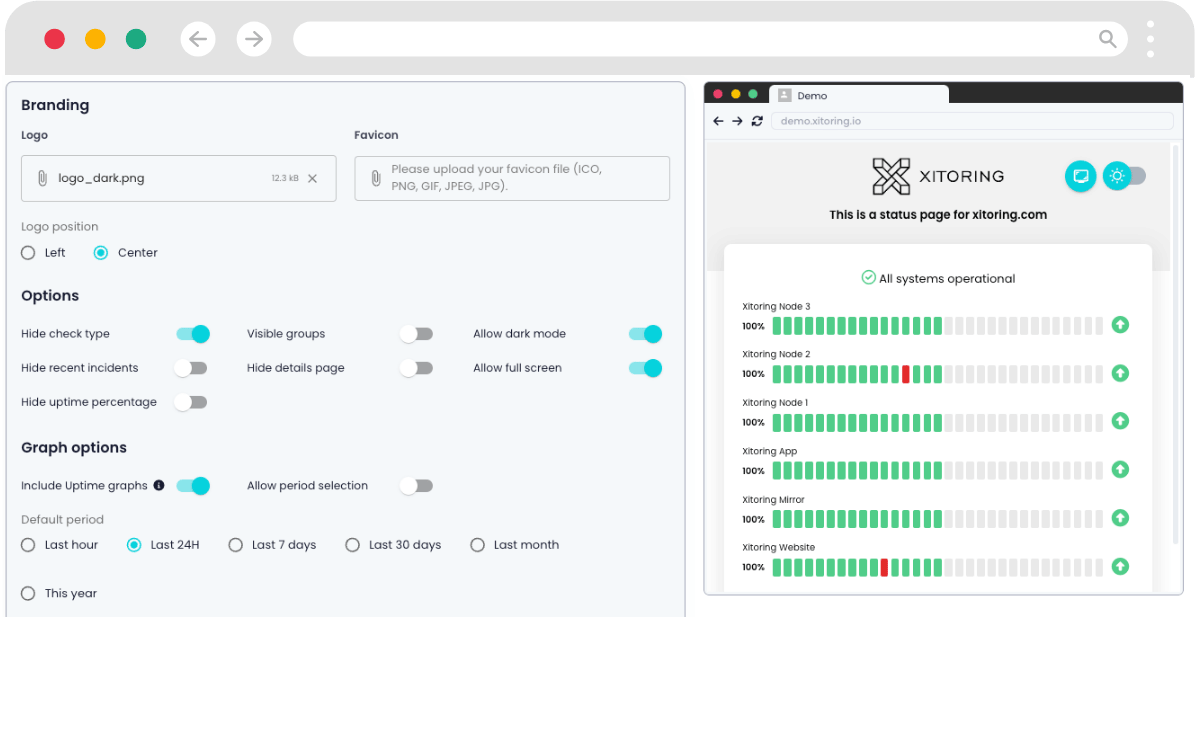Screen dimensions: 1200x750
Task: Click the reload icon in the Demo preview
Action: (x=757, y=121)
